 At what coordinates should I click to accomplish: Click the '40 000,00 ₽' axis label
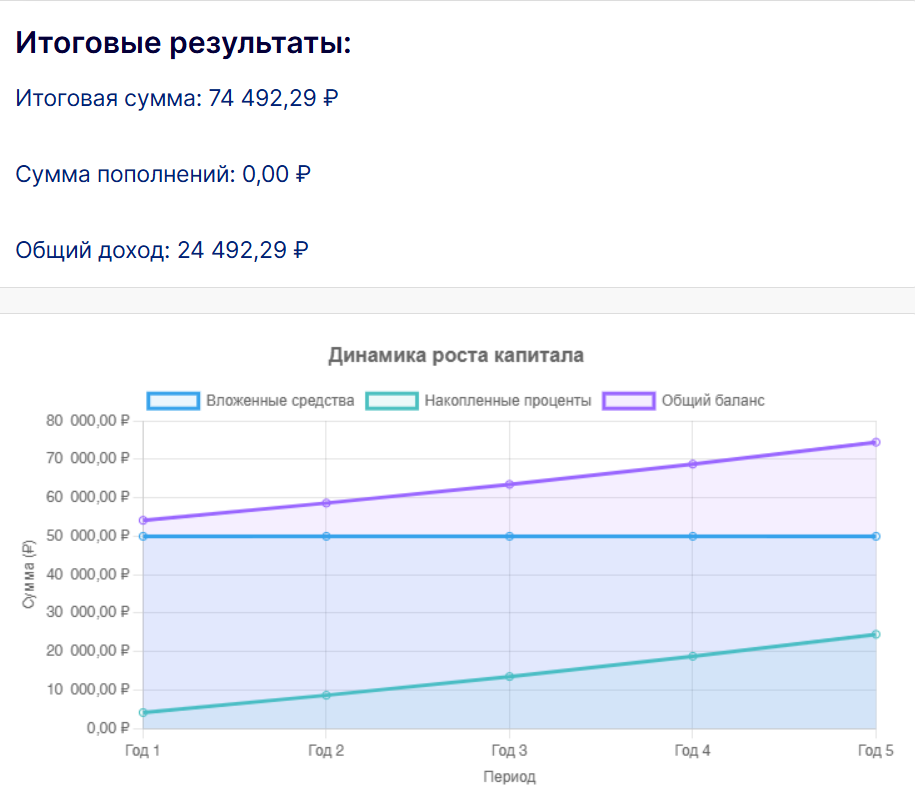pos(88,574)
